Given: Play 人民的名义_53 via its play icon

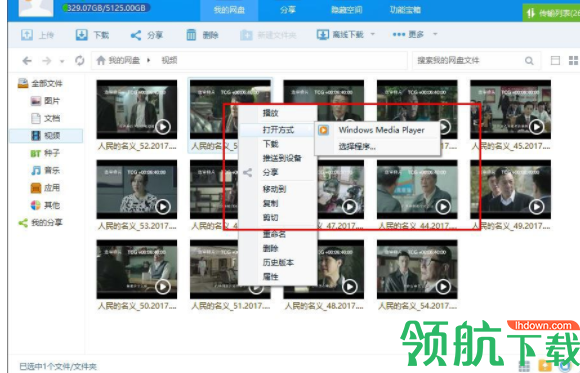Looking at the screenshot, I should [163, 207].
